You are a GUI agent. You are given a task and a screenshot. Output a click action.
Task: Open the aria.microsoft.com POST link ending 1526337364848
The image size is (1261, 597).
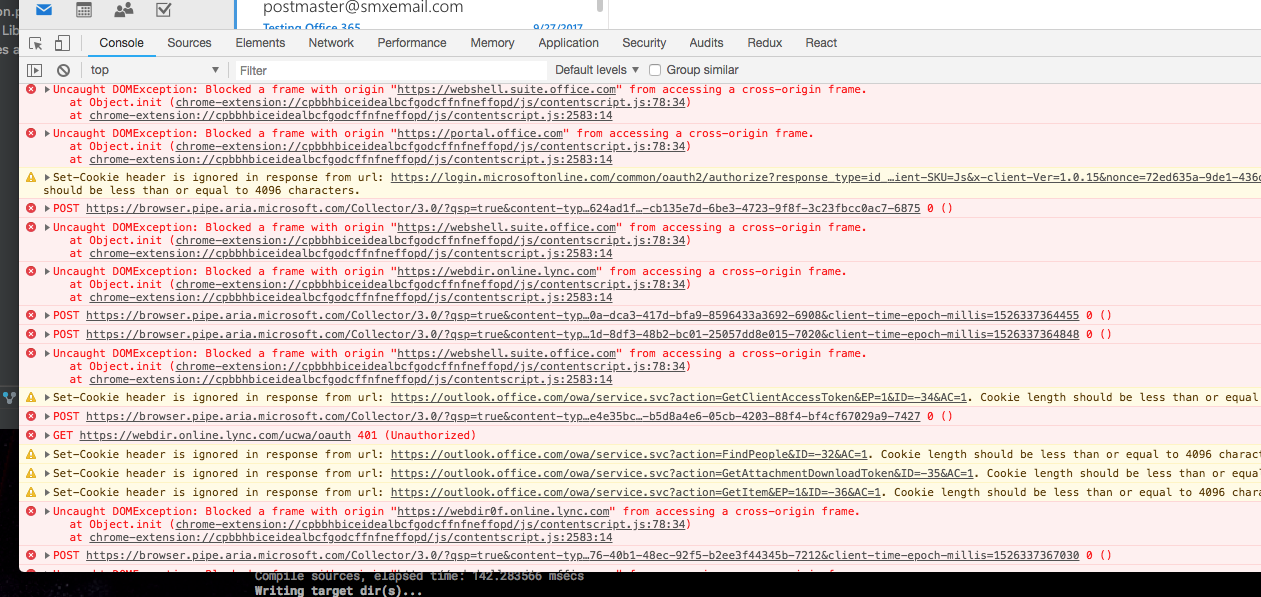tap(583, 335)
